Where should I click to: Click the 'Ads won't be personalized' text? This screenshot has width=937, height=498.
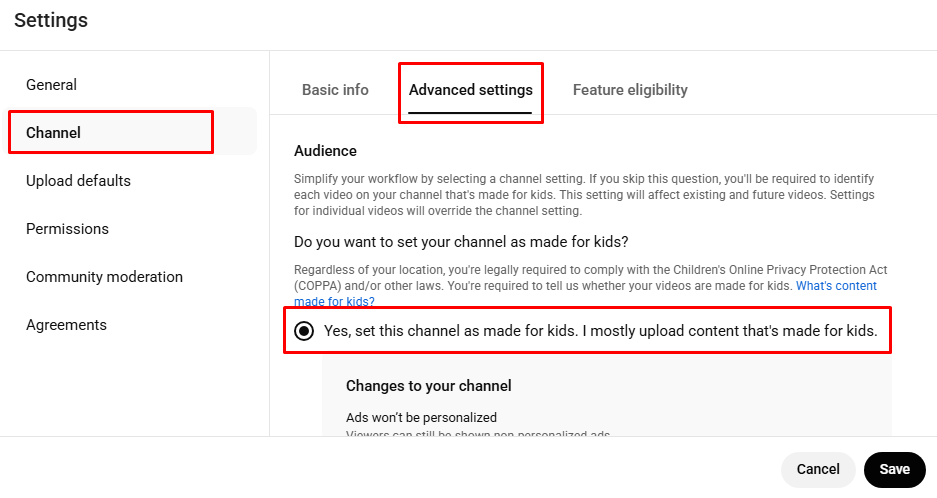421,417
